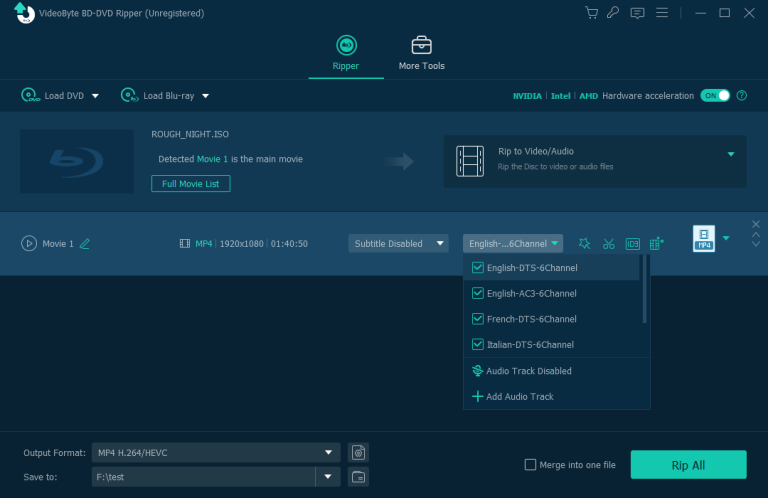Viewport: 768px width, 498px height.
Task: Remove Movie 1 with the X icon
Action: pos(756,224)
